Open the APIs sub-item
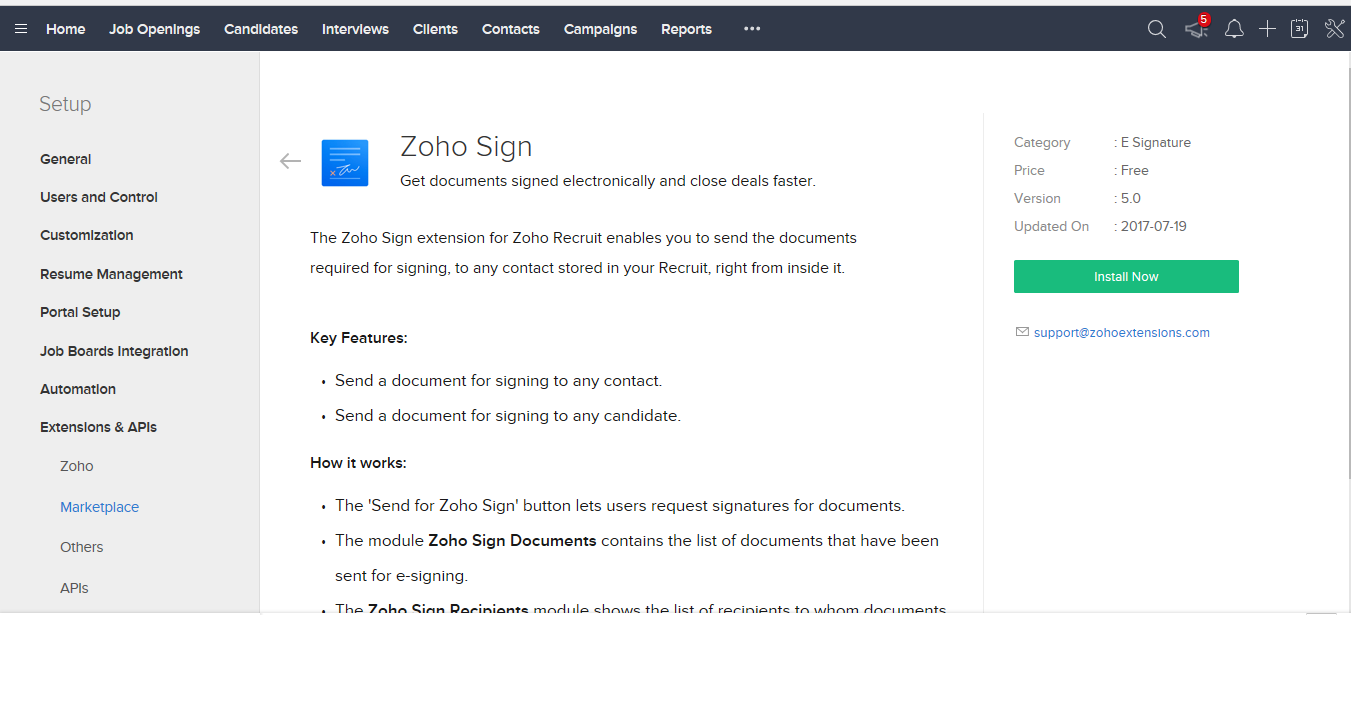1351x720 pixels. pos(74,588)
